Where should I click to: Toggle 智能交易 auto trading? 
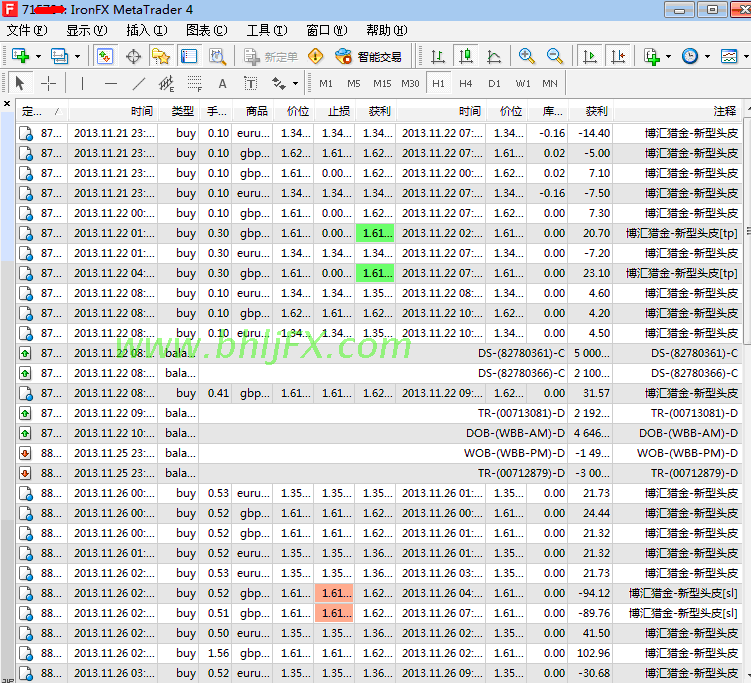368,57
